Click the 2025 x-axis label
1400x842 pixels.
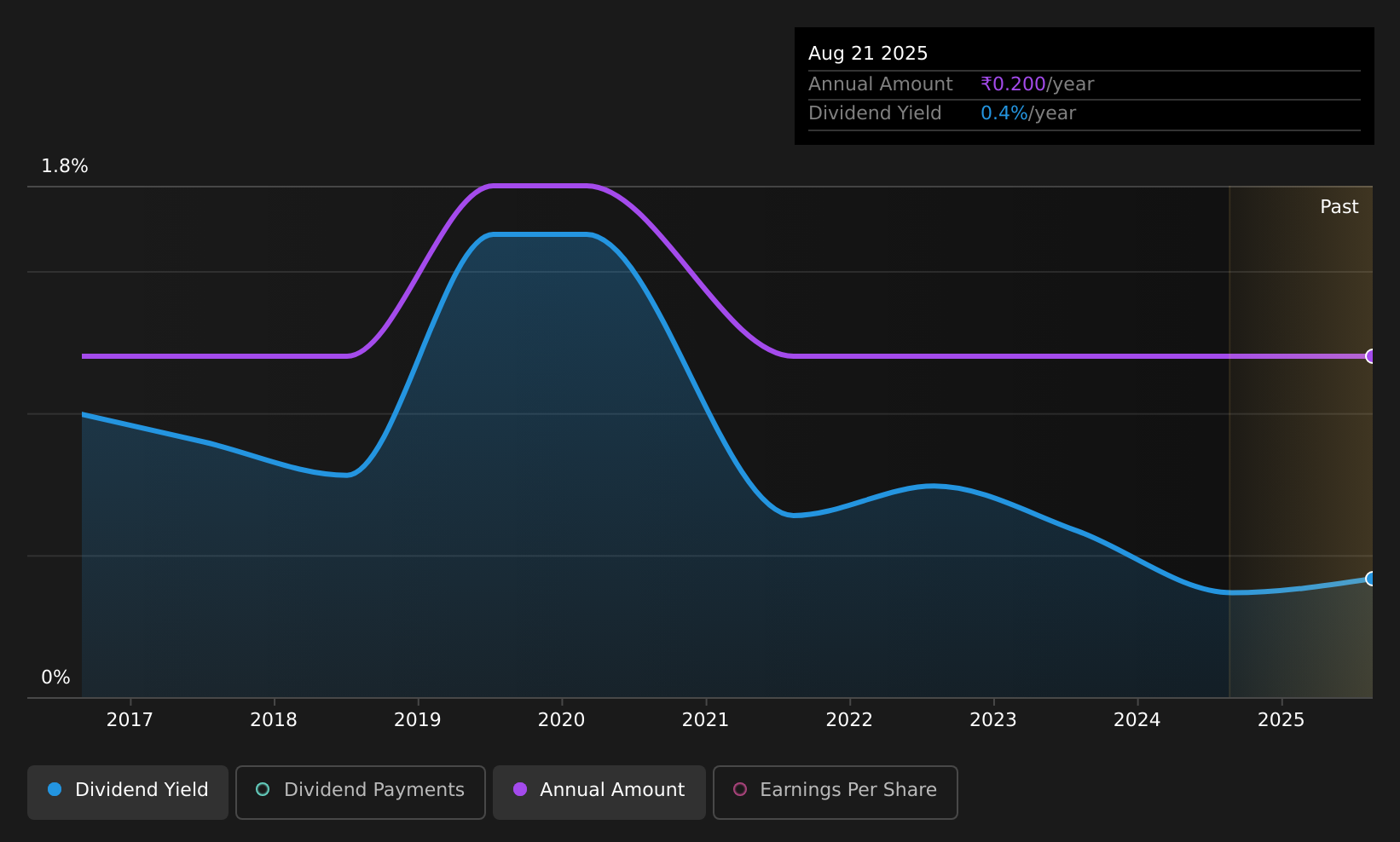pos(1281,720)
